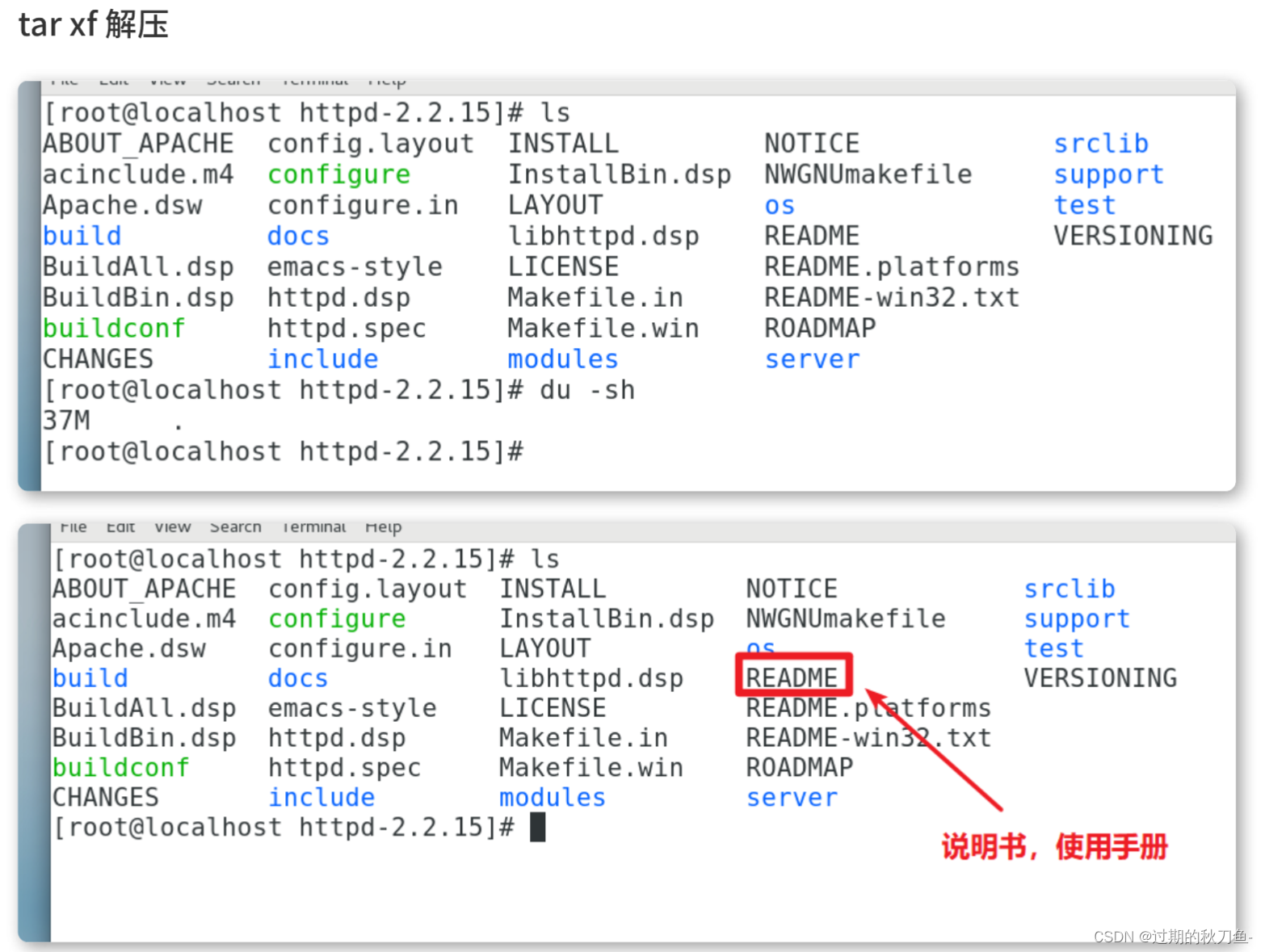This screenshot has height=952, width=1265.
Task: Click the 'os' directory in upper terminal
Action: point(780,205)
